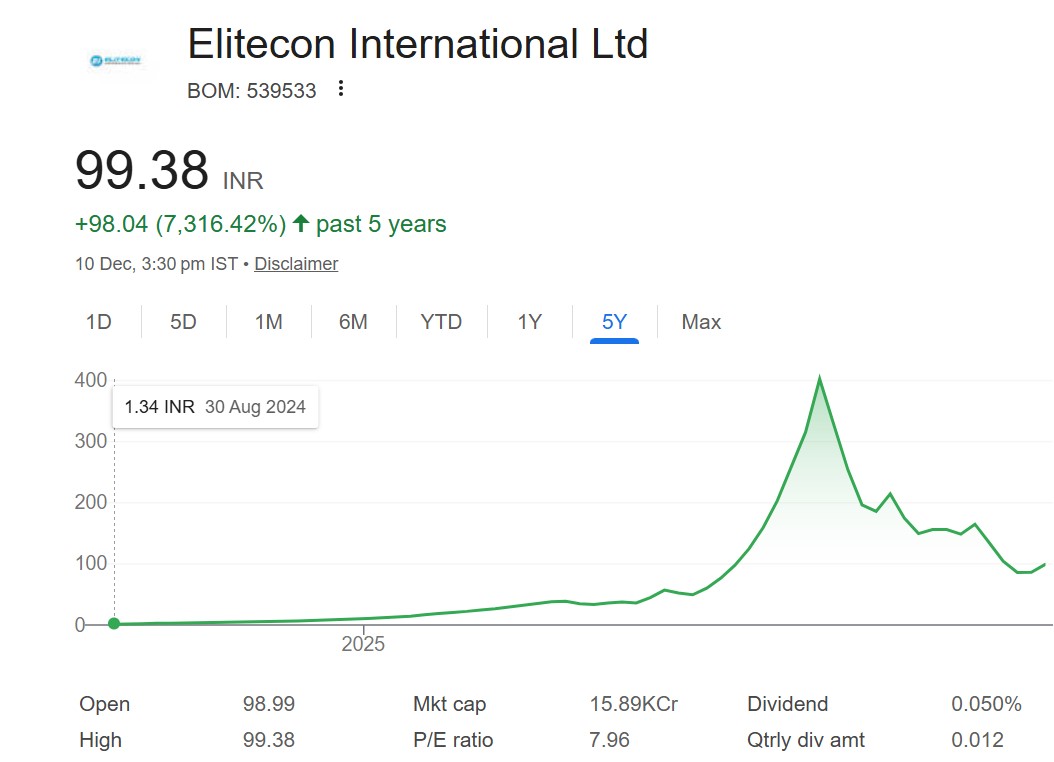Click the green upward arrow icon
Screen dimensions: 1054x762
(301, 224)
